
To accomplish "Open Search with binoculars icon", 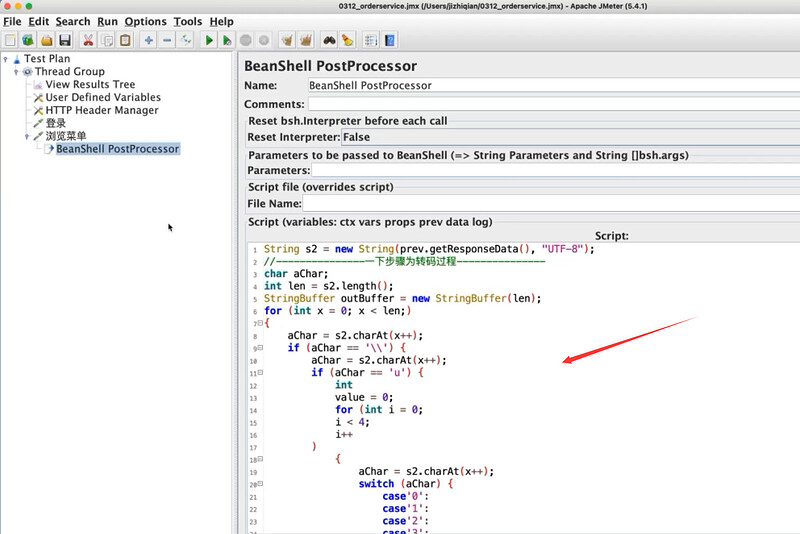I will (x=329, y=40).
